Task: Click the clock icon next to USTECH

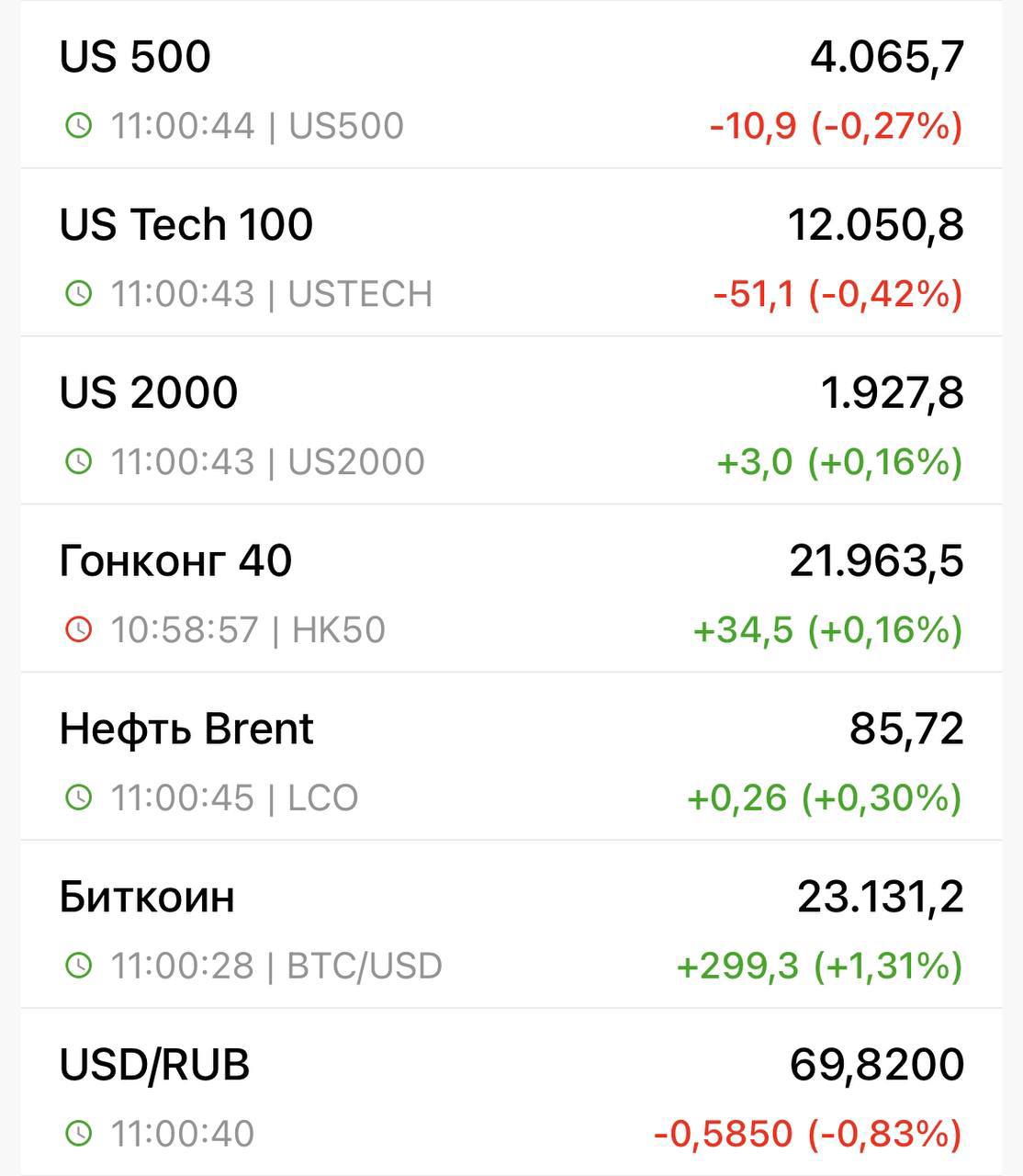Action: pos(79,293)
